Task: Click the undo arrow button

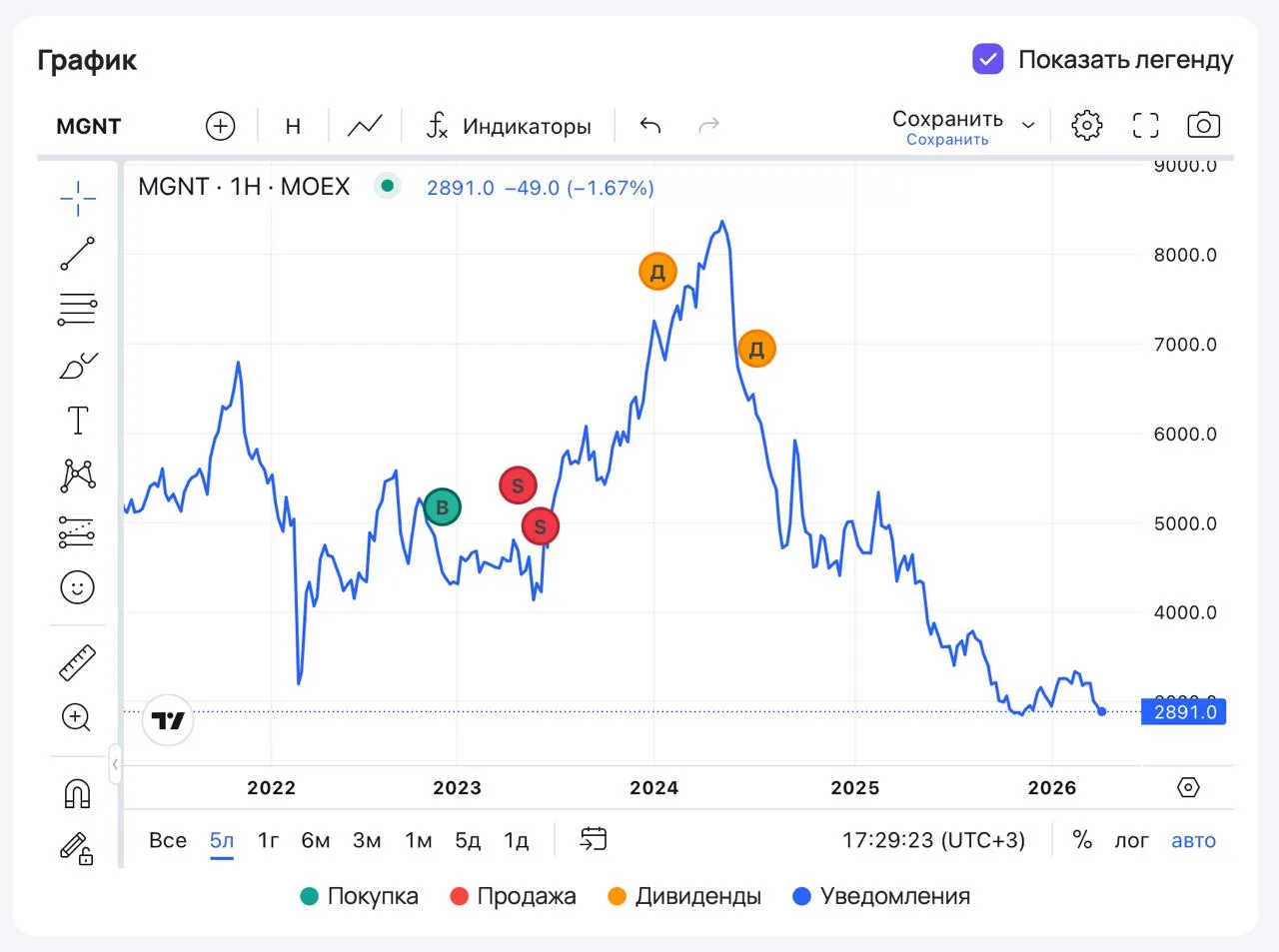Action: coord(650,126)
